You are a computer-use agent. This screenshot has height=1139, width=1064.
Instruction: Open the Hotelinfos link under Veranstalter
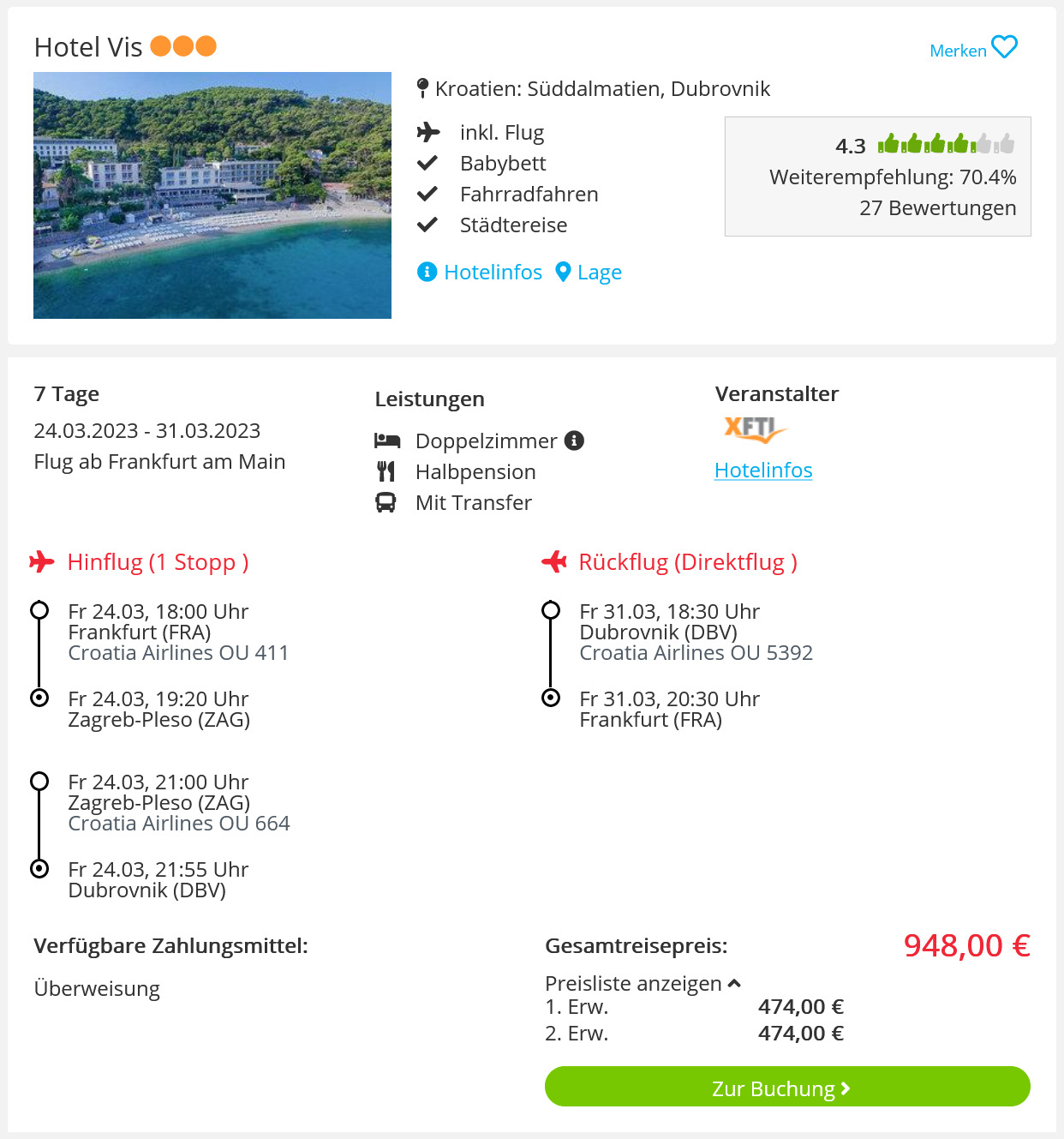763,471
